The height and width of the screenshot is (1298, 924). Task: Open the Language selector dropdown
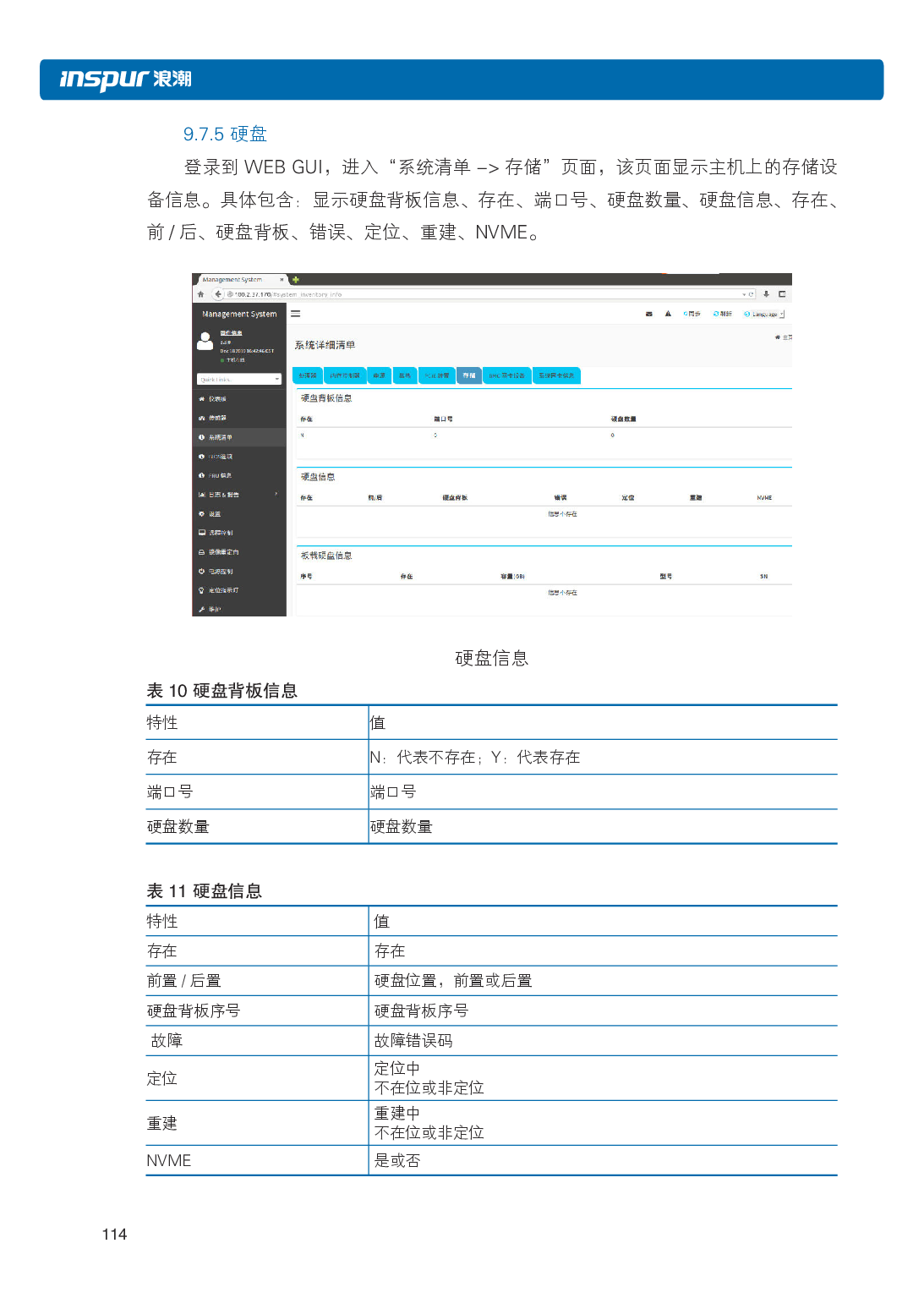pos(762,313)
